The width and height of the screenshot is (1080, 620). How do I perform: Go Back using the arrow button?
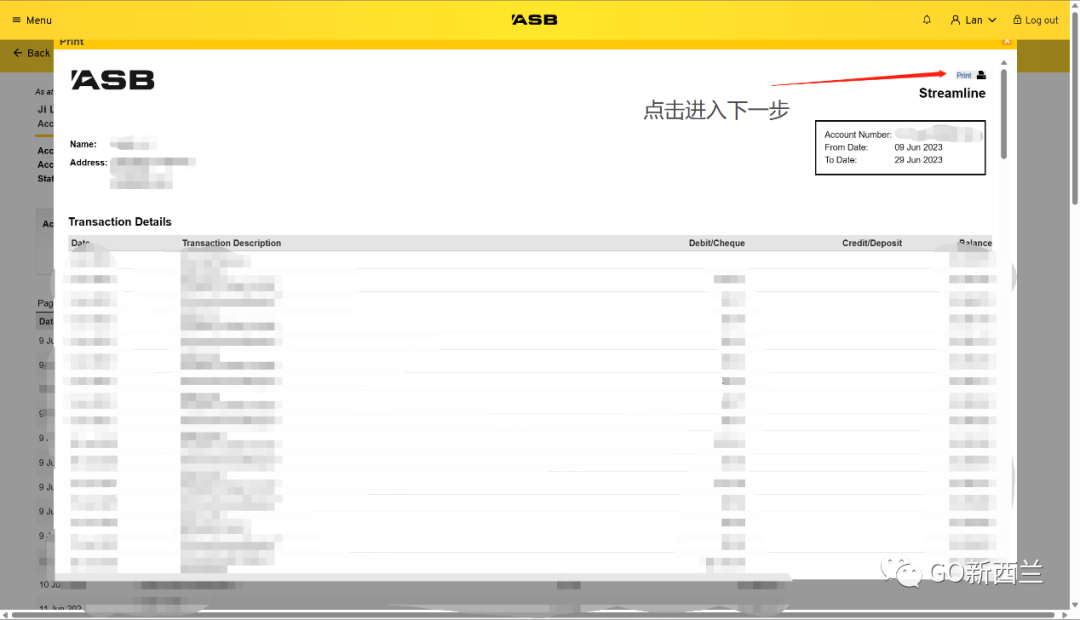pos(32,53)
